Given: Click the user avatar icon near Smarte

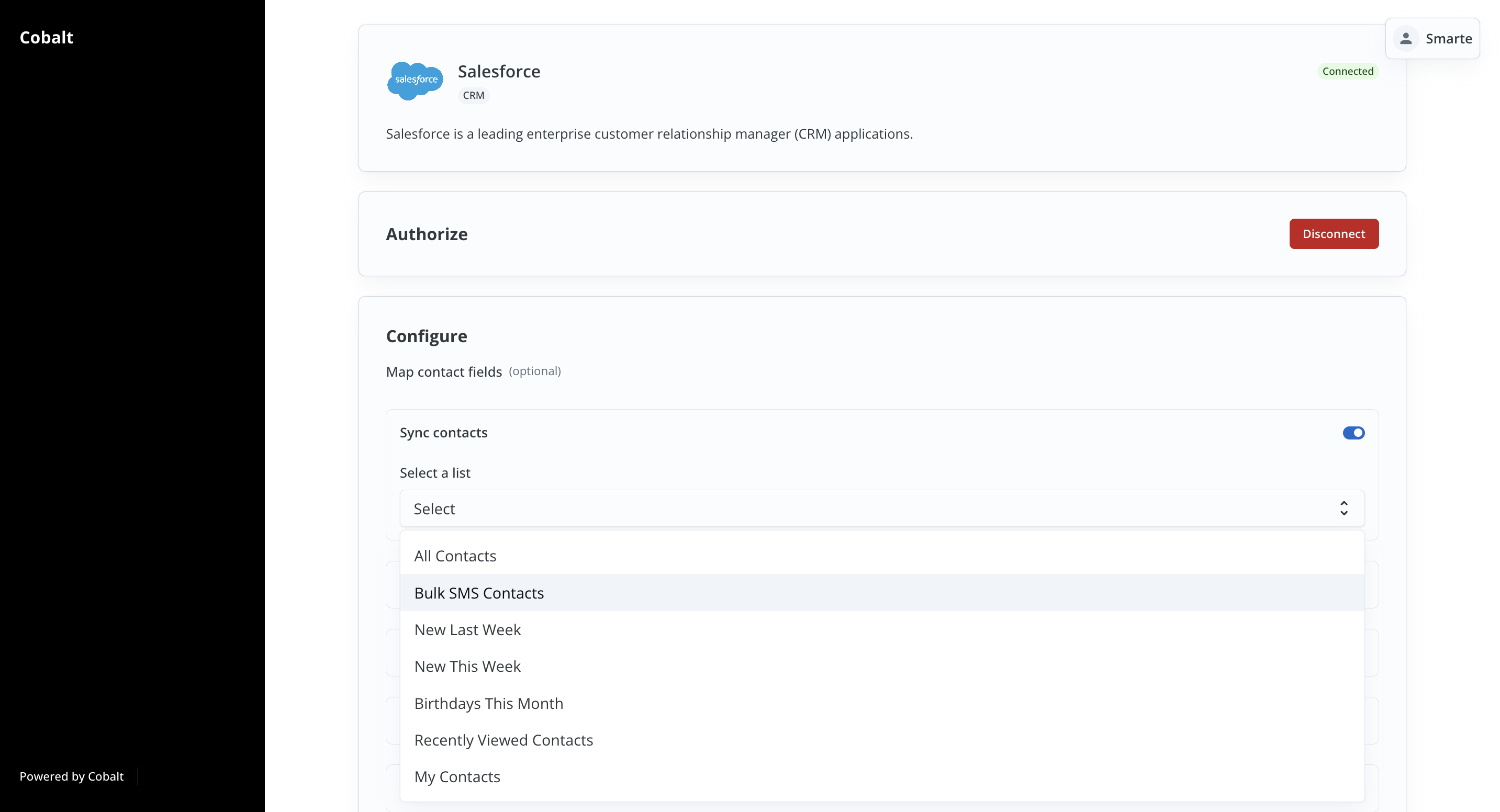Looking at the screenshot, I should click(1406, 38).
